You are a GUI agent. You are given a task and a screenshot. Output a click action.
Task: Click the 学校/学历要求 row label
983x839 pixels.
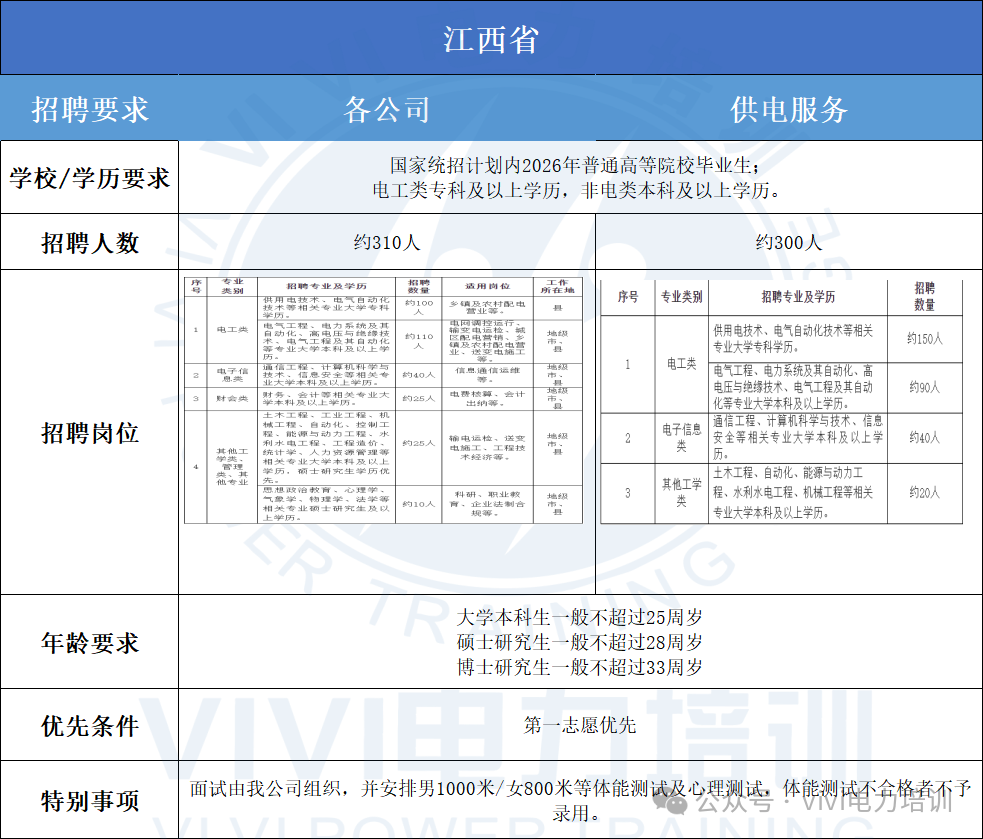[89, 178]
